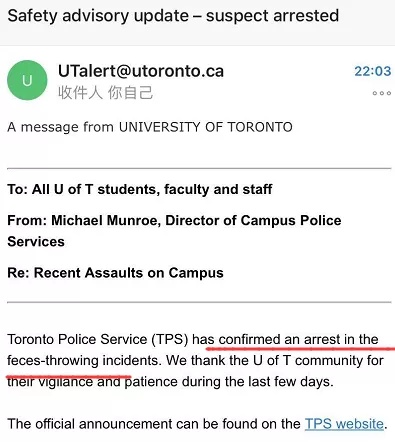Image resolution: width=395 pixels, height=442 pixels.
Task: Click the 'feces-throwing incidents' phrase
Action: [83, 361]
